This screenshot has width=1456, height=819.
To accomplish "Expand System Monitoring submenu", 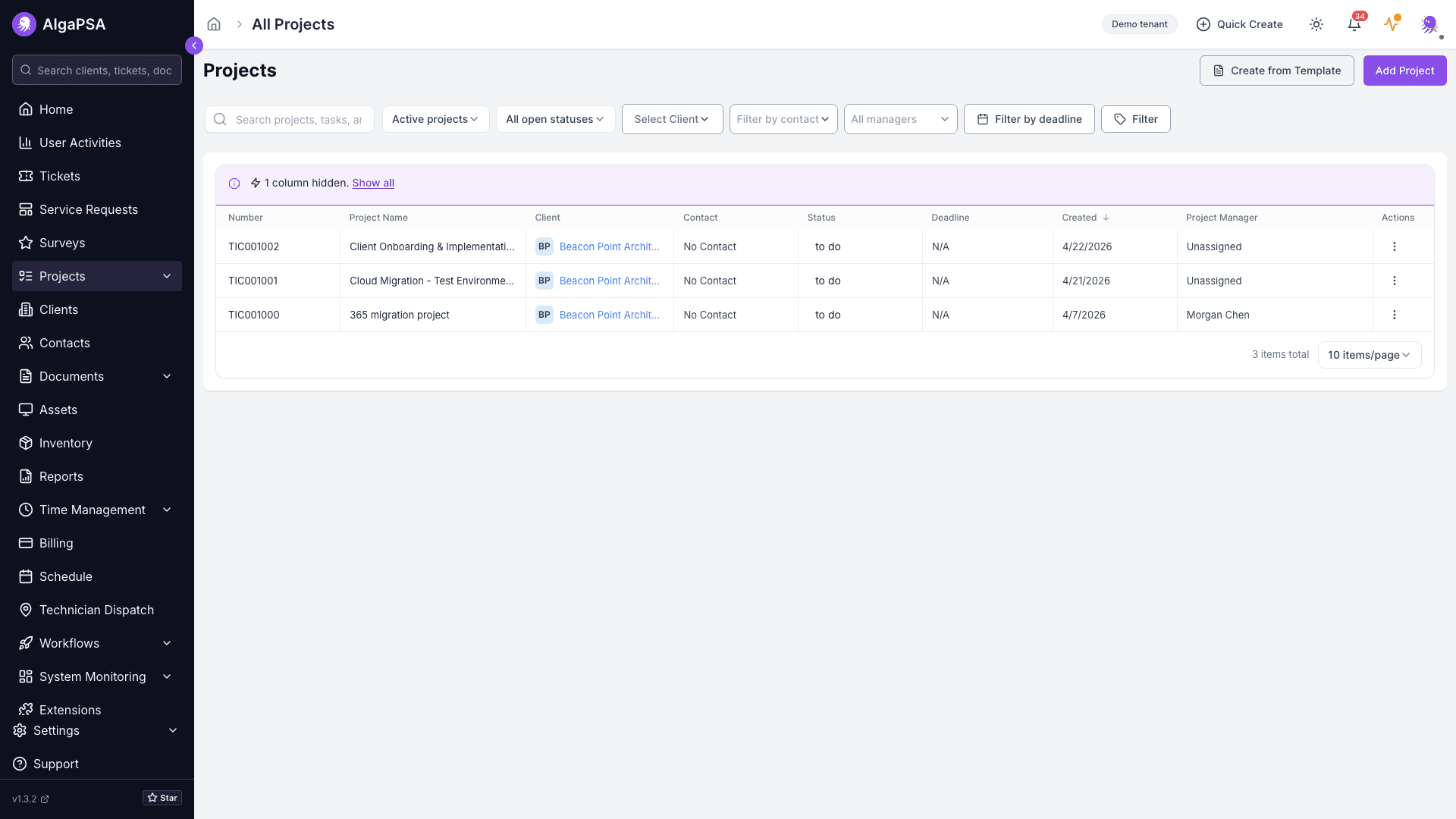I will click(167, 676).
